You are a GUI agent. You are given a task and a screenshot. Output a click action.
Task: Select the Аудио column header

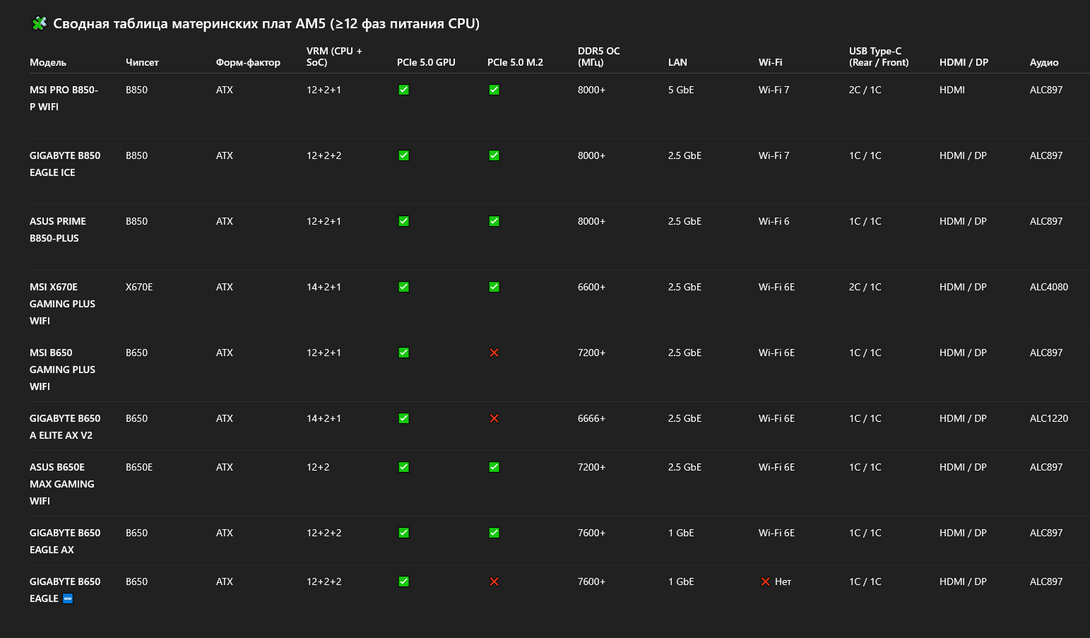tap(1044, 63)
